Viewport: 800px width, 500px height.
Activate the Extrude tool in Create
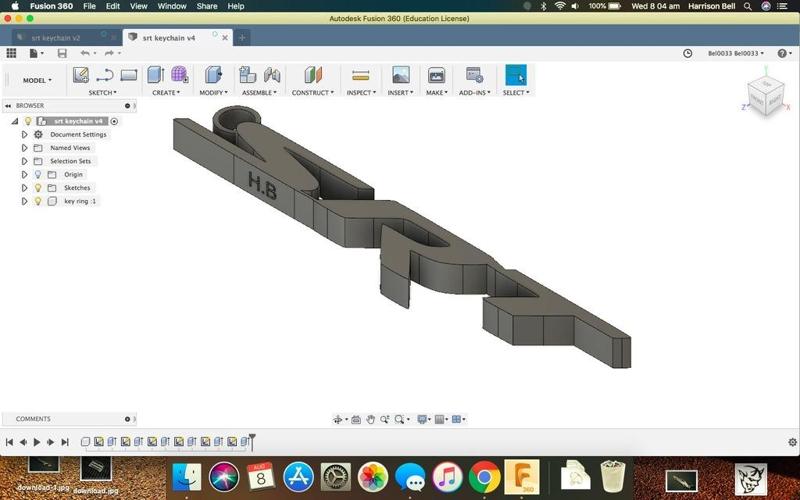pos(156,75)
